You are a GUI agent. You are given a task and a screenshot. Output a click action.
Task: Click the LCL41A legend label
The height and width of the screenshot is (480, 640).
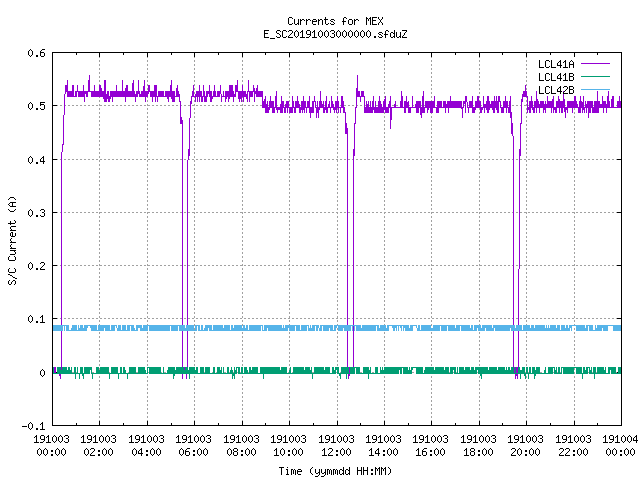point(556,64)
